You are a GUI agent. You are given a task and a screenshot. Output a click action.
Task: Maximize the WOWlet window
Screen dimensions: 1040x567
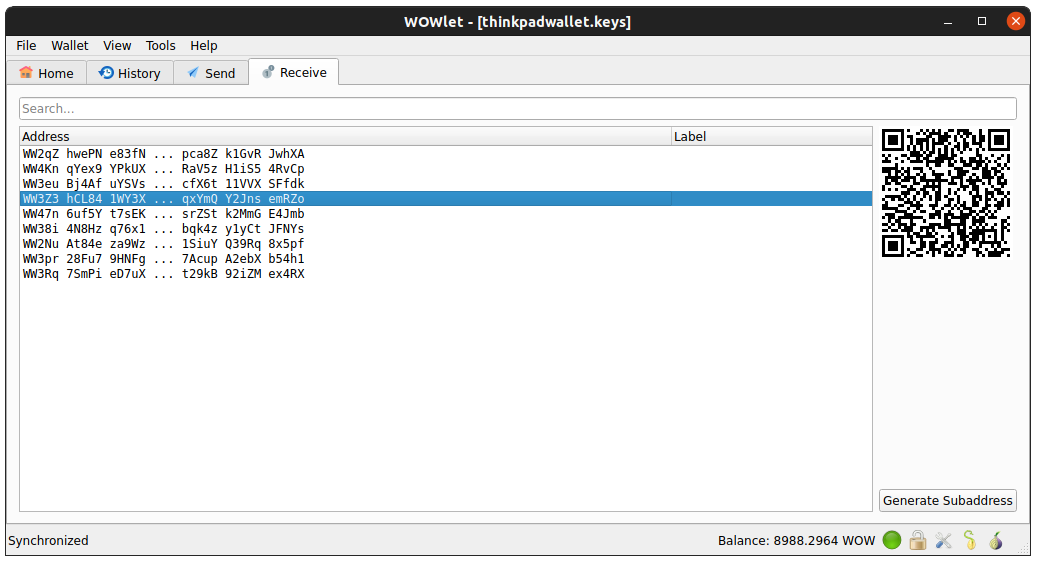coord(982,21)
